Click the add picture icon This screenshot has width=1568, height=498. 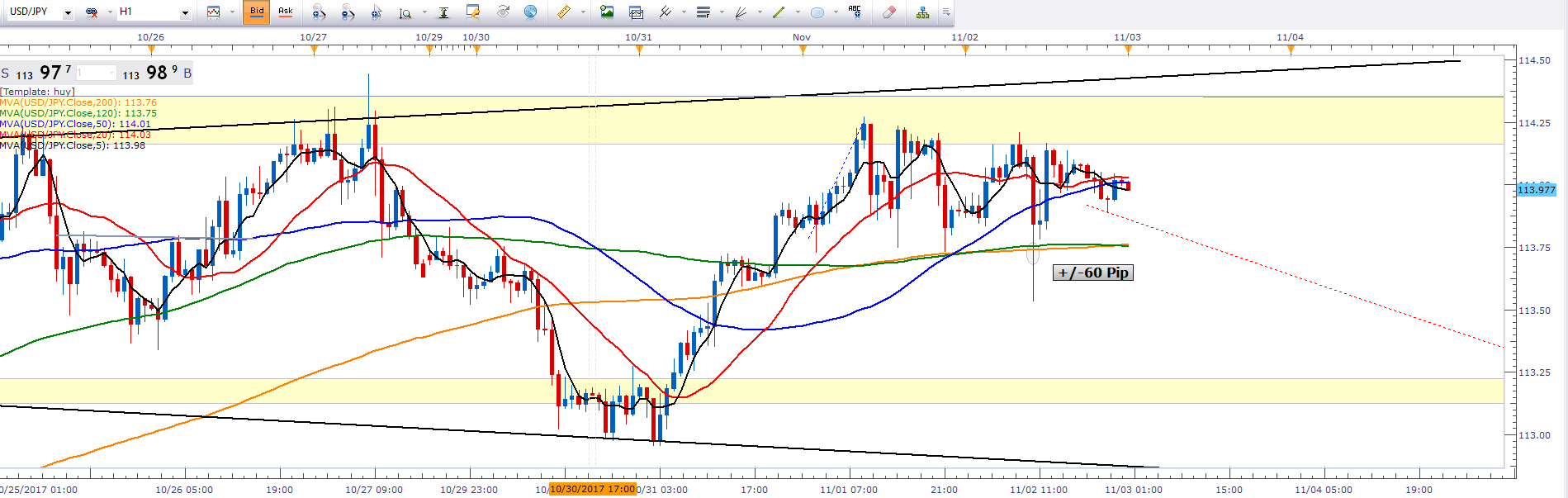[x=607, y=12]
